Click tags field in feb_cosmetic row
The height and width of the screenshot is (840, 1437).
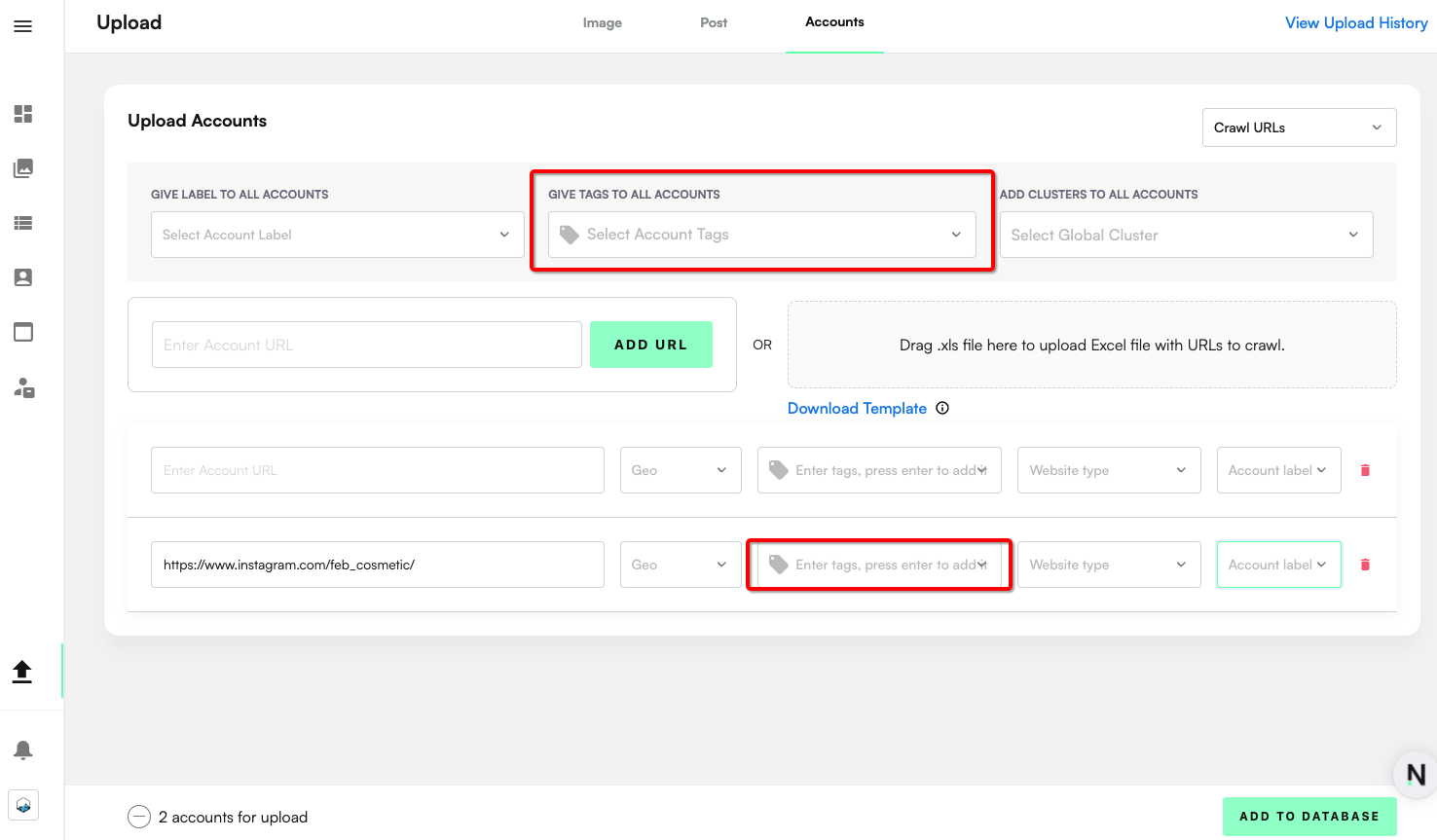click(879, 565)
